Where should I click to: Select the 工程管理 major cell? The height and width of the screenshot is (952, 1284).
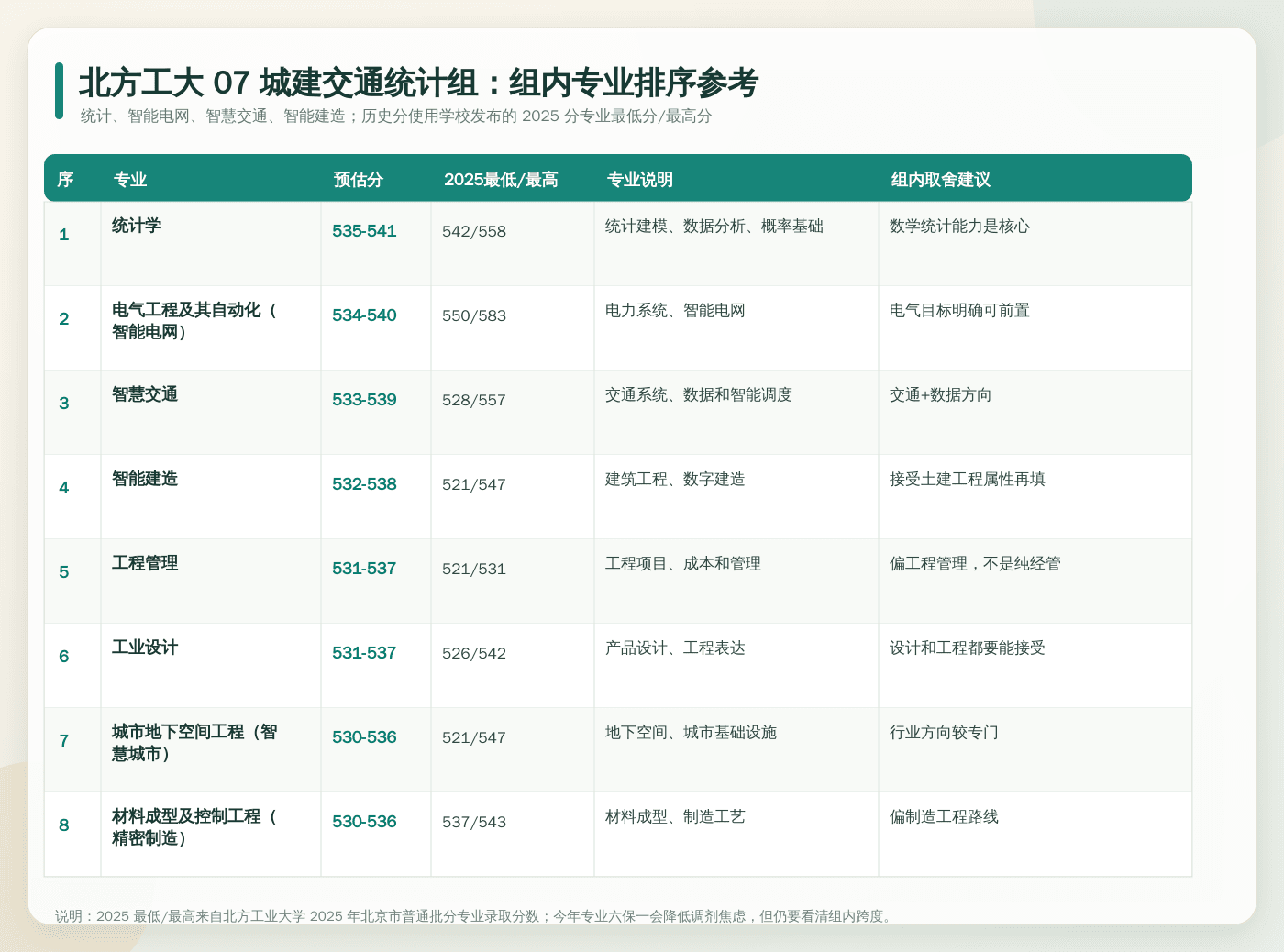[x=145, y=563]
